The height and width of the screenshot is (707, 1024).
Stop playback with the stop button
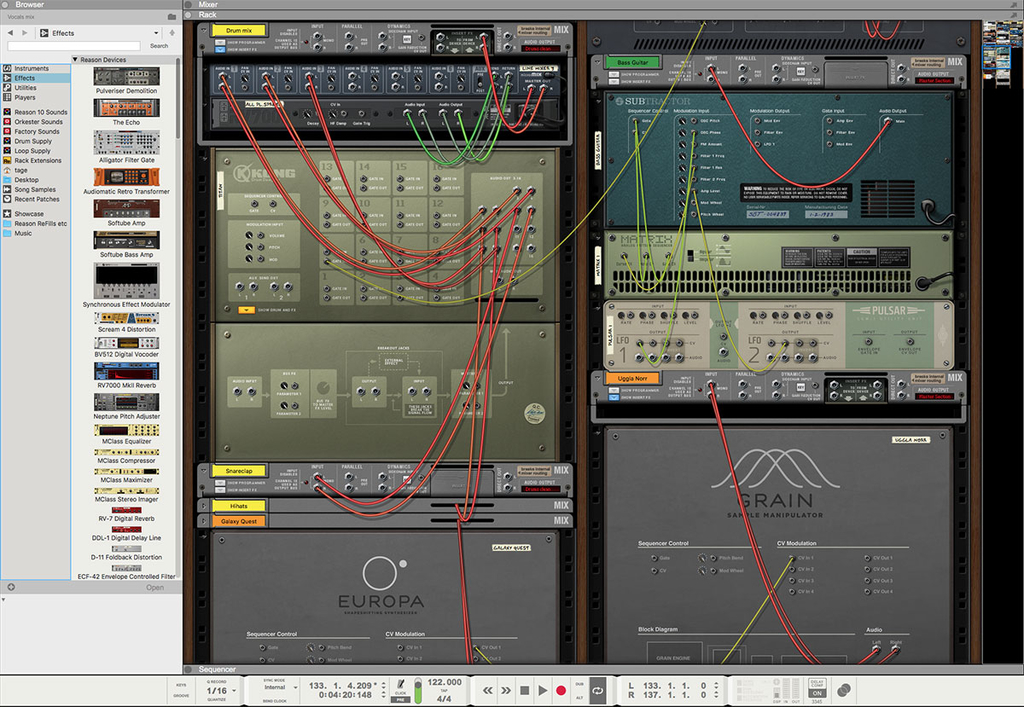tap(524, 690)
